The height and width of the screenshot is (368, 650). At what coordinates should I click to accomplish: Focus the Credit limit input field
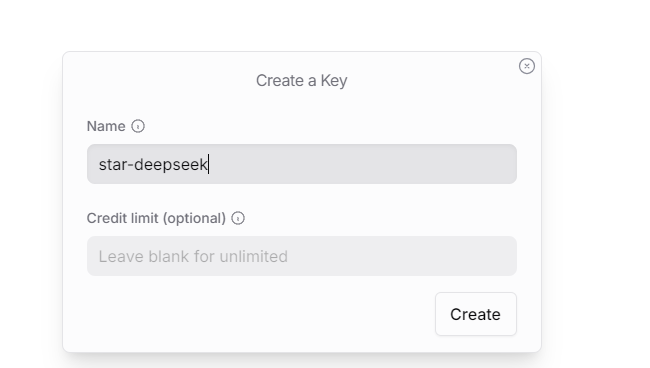(x=302, y=256)
